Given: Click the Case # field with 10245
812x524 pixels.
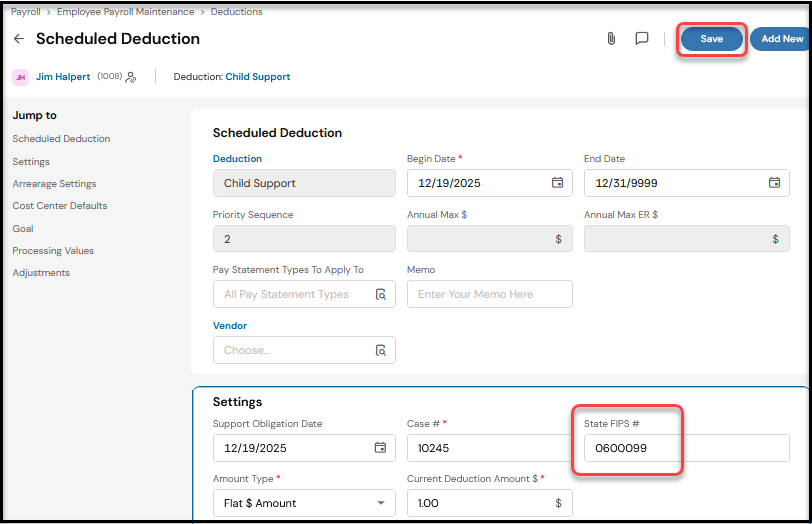Looking at the screenshot, I should 489,448.
